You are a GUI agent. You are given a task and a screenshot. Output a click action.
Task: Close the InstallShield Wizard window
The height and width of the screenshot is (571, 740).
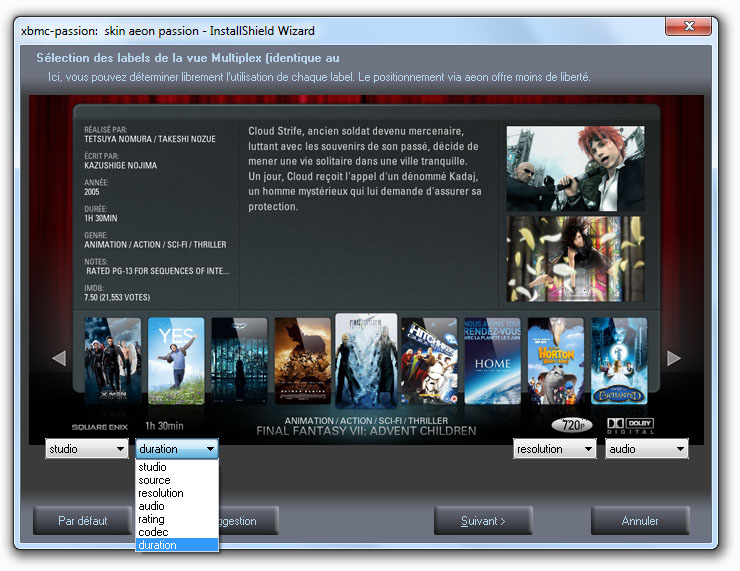tap(689, 26)
